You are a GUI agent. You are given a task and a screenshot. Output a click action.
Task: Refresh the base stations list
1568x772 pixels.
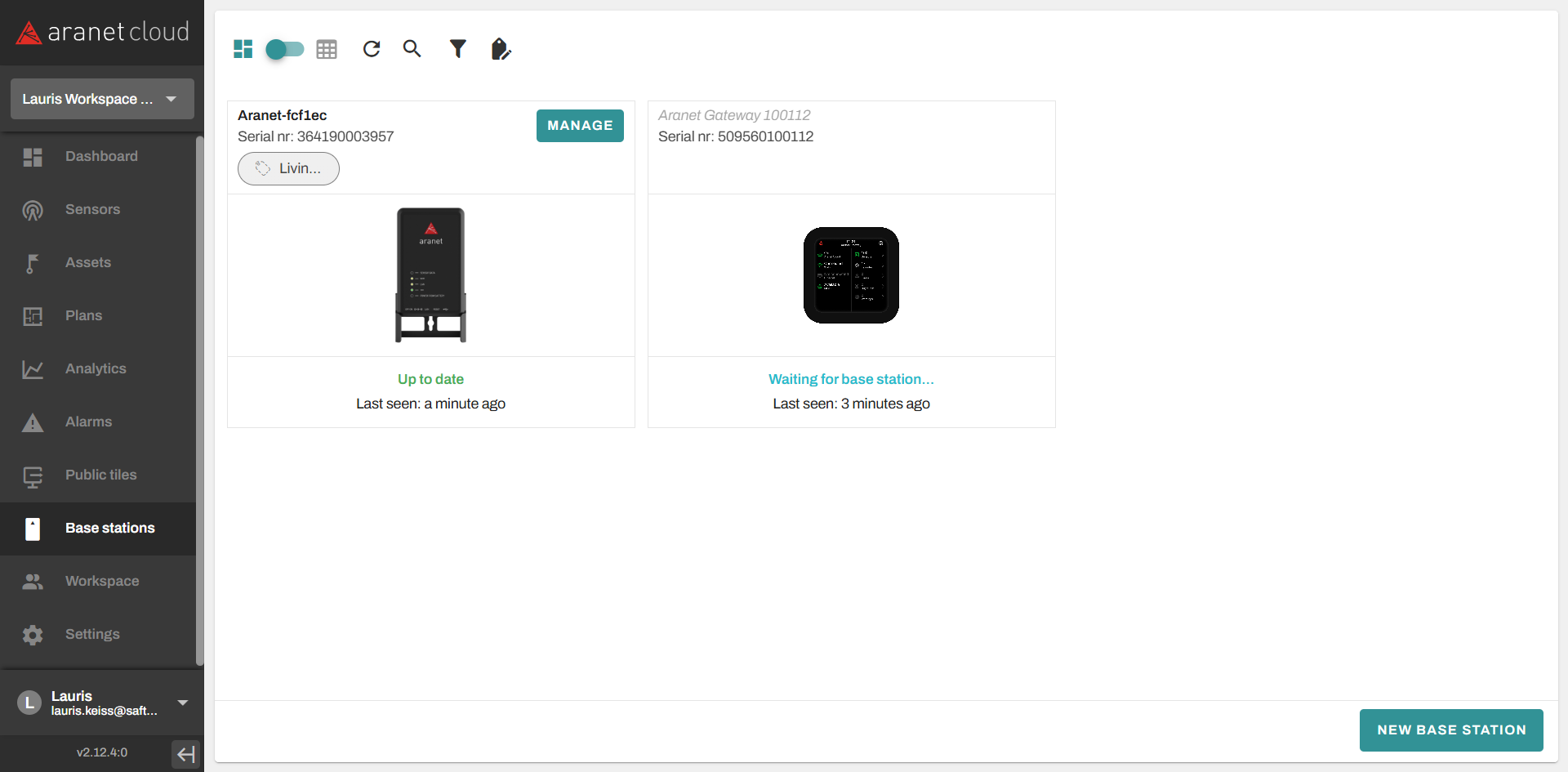coord(372,49)
